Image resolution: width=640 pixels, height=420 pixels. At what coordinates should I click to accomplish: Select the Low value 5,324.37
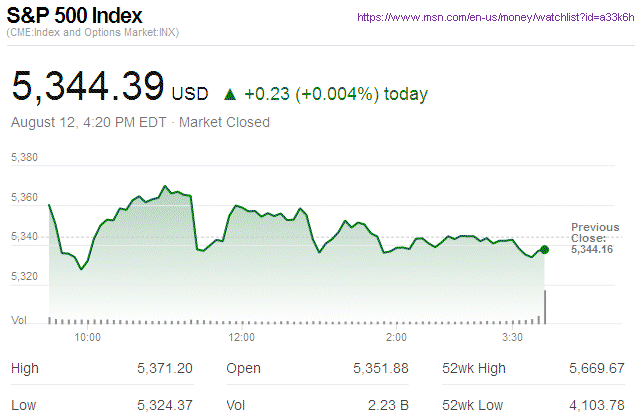[x=164, y=405]
